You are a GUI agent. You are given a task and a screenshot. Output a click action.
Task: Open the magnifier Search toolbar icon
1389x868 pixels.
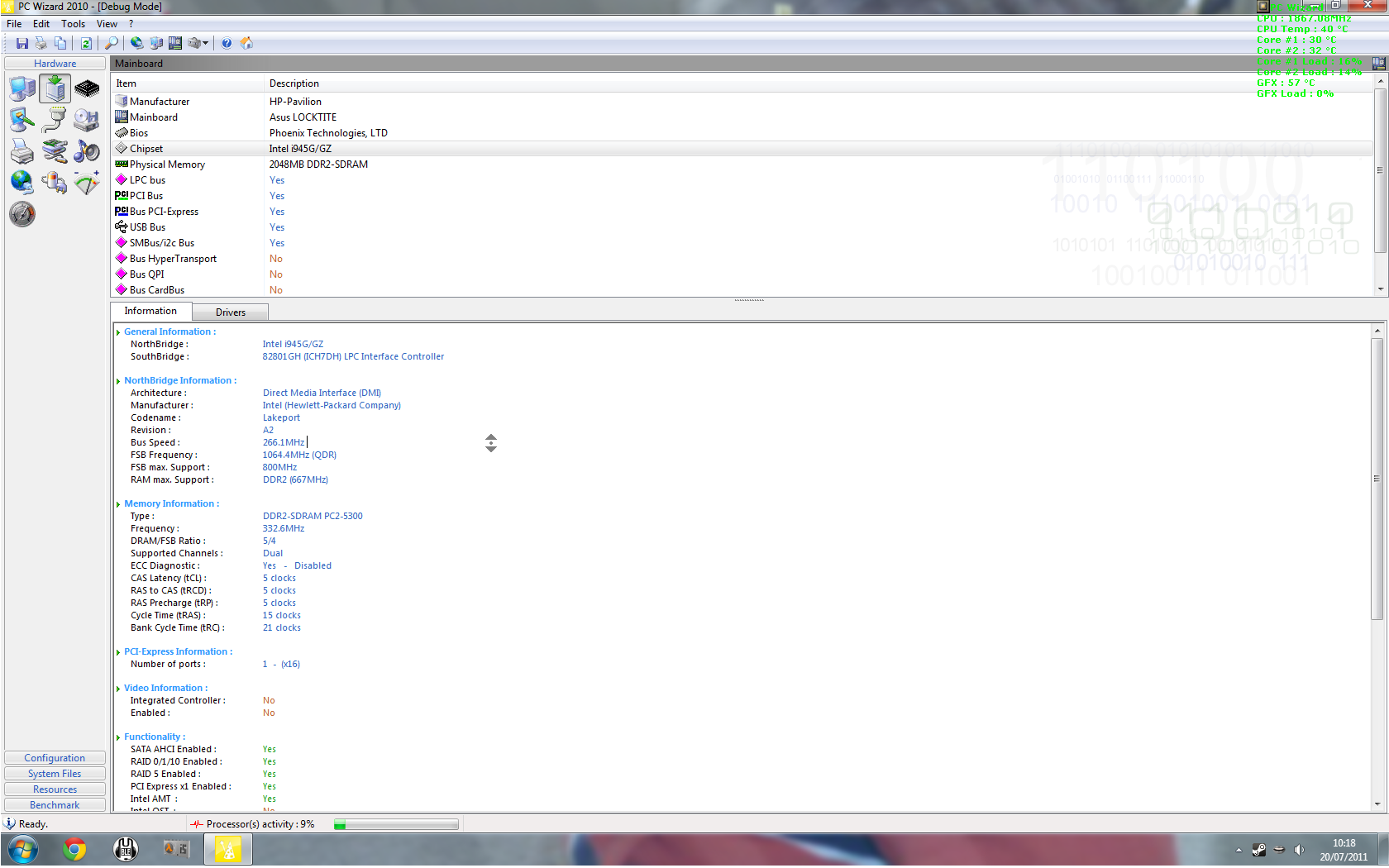coord(112,43)
